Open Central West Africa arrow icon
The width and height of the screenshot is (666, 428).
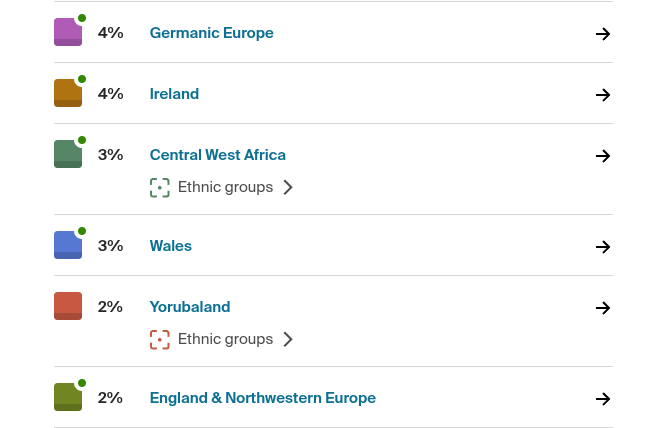(x=603, y=156)
